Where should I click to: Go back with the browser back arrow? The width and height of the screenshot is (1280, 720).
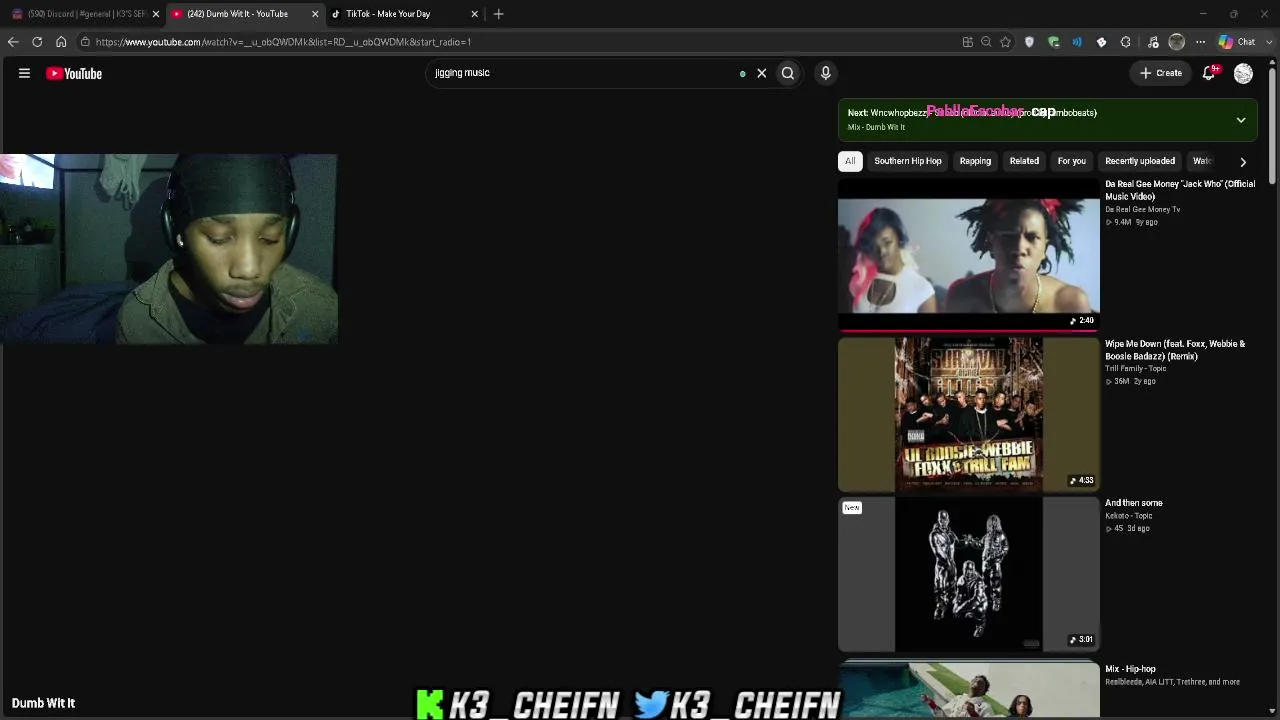(x=12, y=42)
